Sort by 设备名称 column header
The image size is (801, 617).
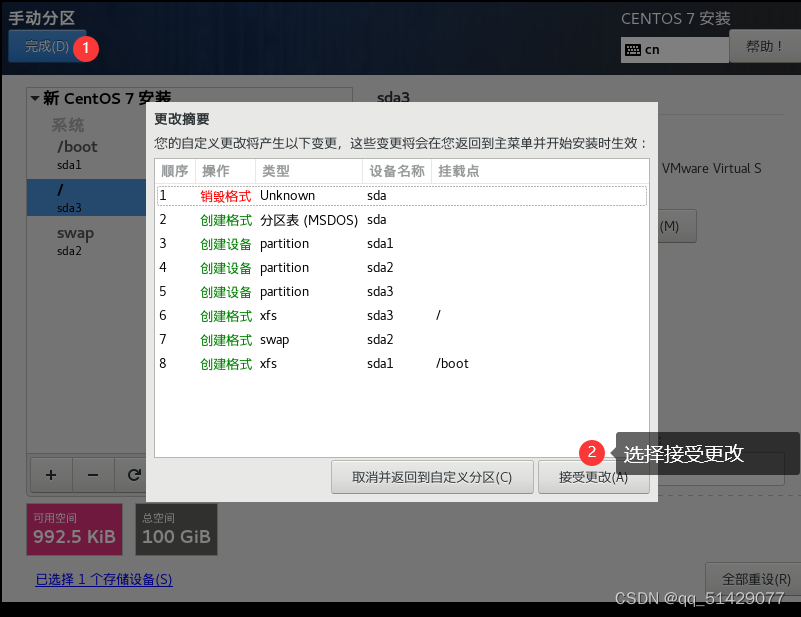coord(397,171)
